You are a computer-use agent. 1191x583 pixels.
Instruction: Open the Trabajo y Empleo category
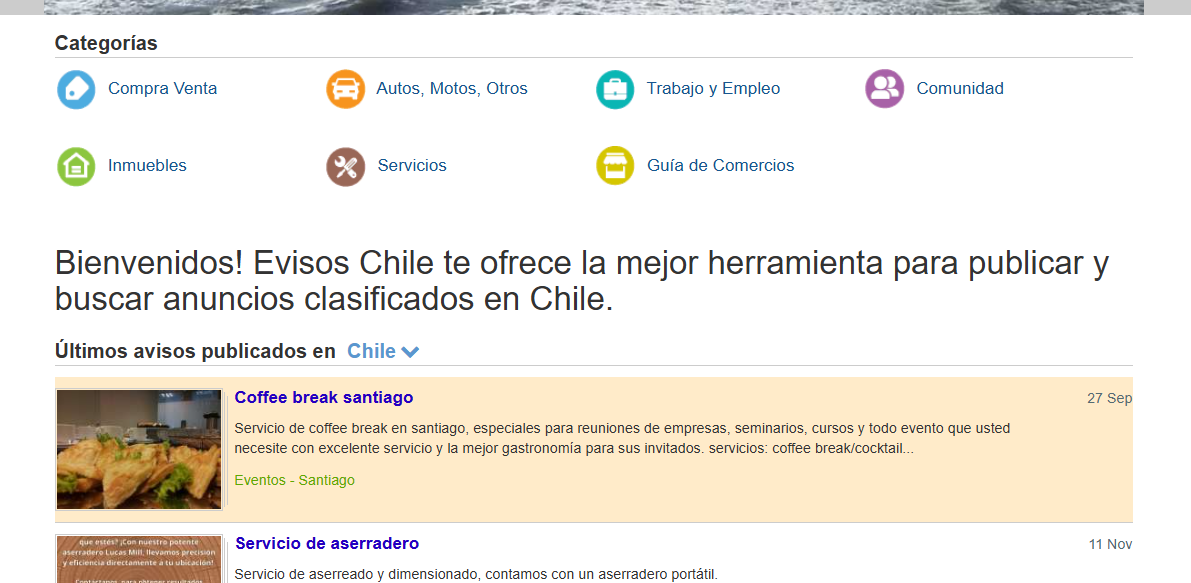[x=713, y=89]
